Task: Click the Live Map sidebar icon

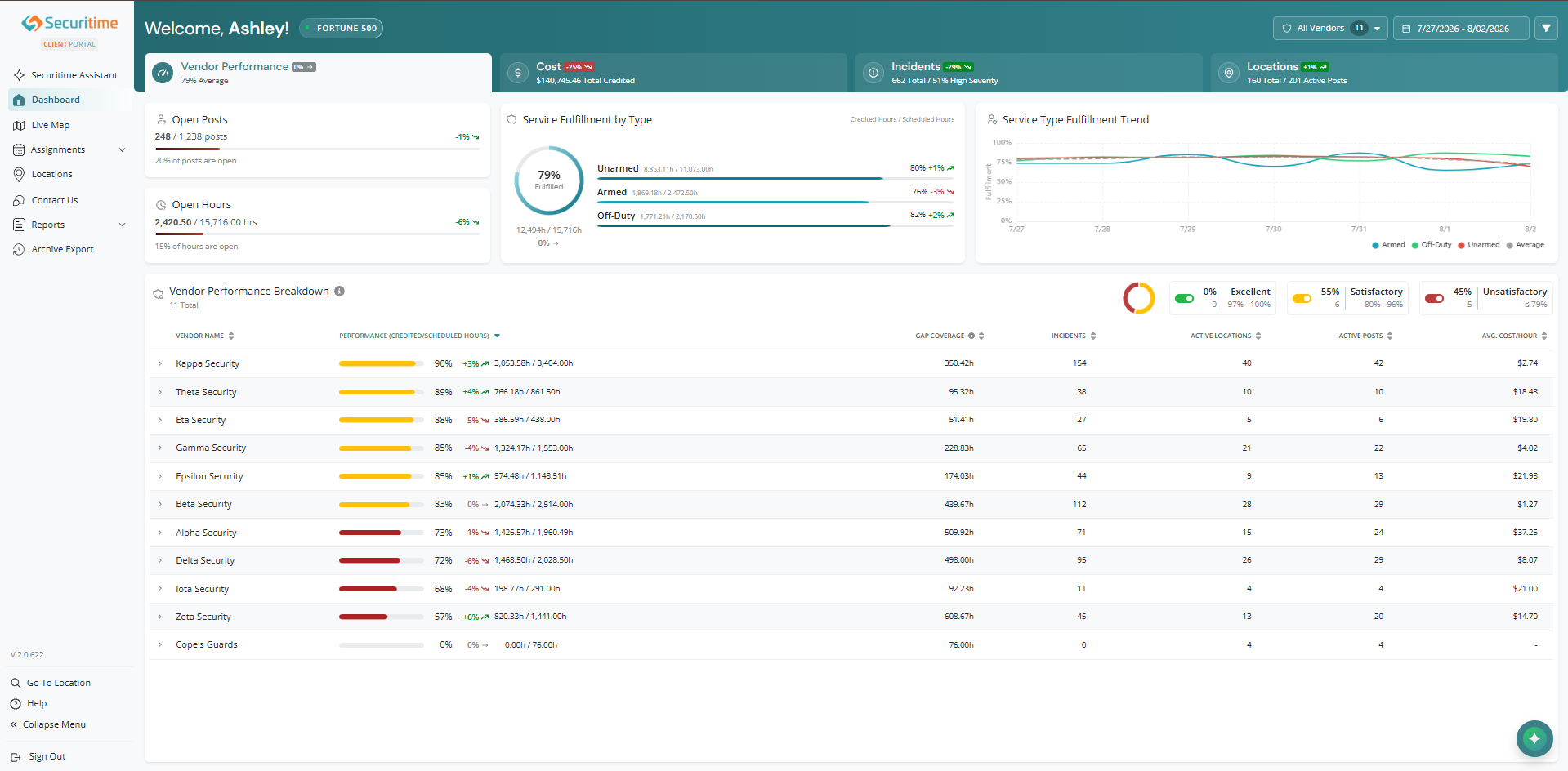Action: click(19, 125)
